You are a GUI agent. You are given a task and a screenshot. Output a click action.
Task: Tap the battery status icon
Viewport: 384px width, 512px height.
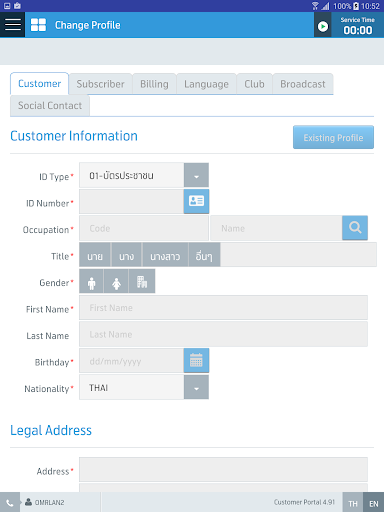(356, 6)
